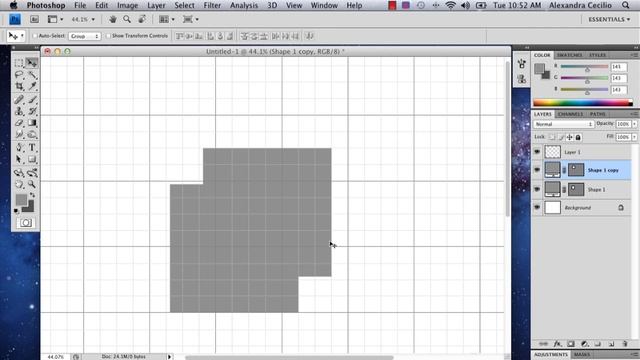640x360 pixels.
Task: Open the blend mode Normal dropdown
Action: 564,124
